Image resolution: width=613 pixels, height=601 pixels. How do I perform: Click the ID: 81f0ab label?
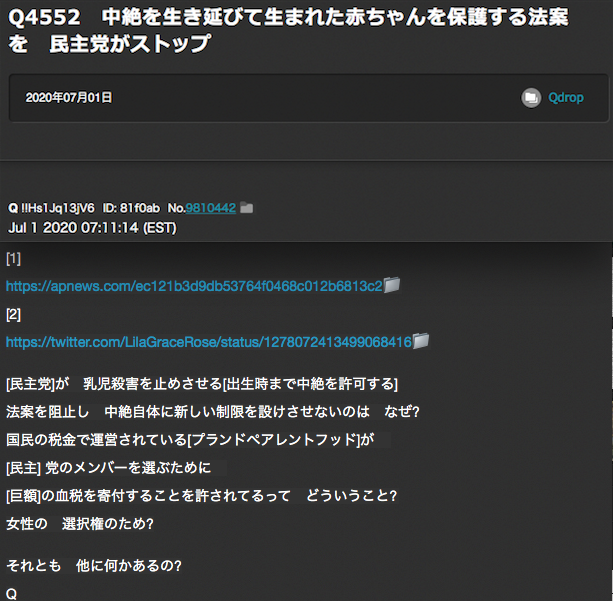(x=131, y=208)
